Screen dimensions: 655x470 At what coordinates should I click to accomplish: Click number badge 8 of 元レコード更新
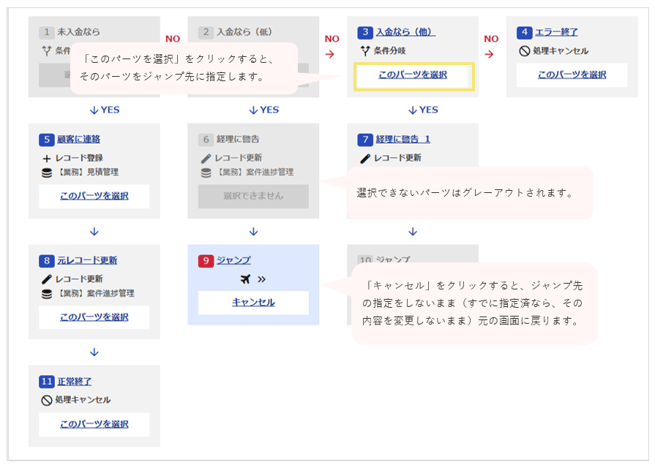pos(46,261)
